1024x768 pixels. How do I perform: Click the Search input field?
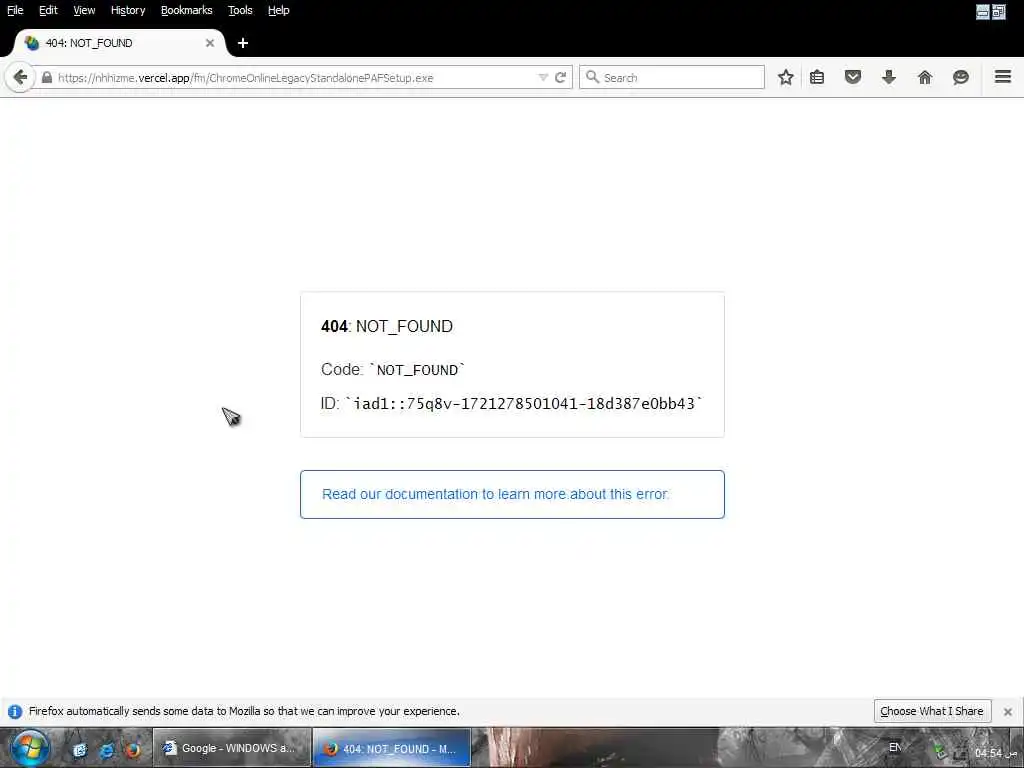point(672,77)
